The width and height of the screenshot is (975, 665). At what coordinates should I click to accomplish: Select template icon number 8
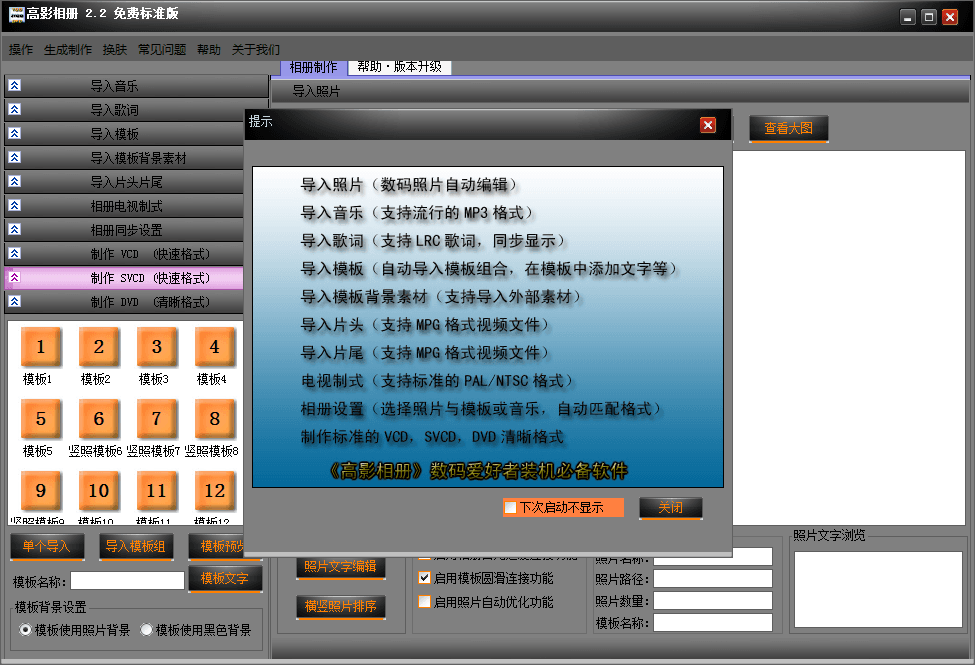pos(215,419)
